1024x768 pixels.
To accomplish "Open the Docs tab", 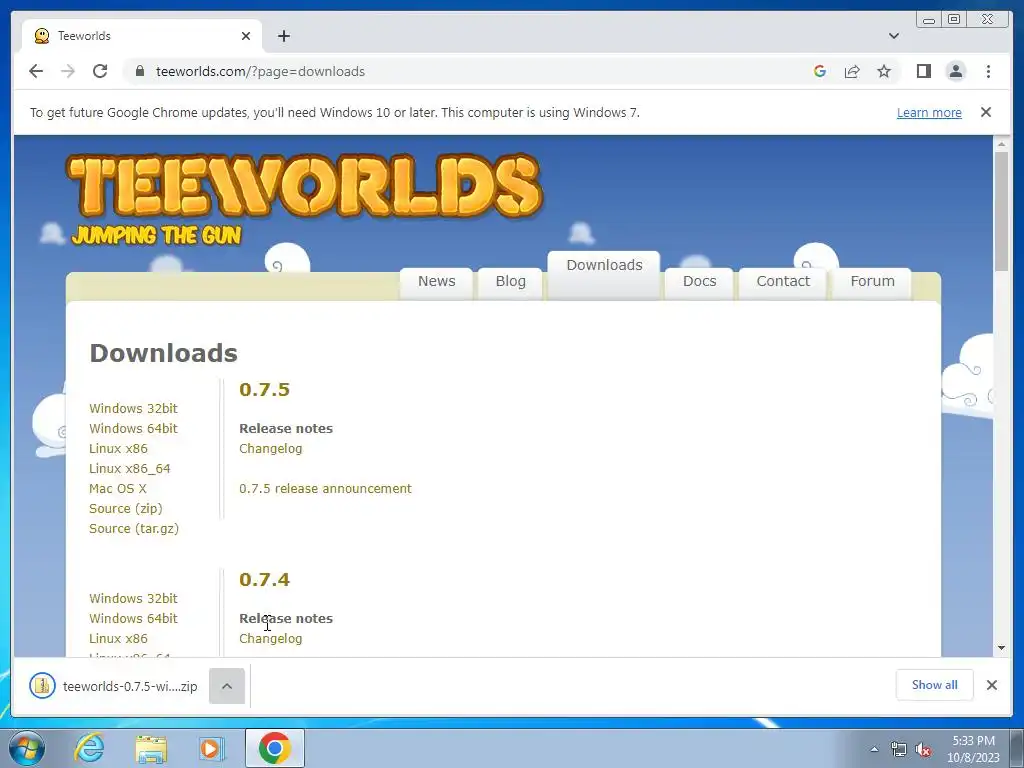I will [x=699, y=281].
